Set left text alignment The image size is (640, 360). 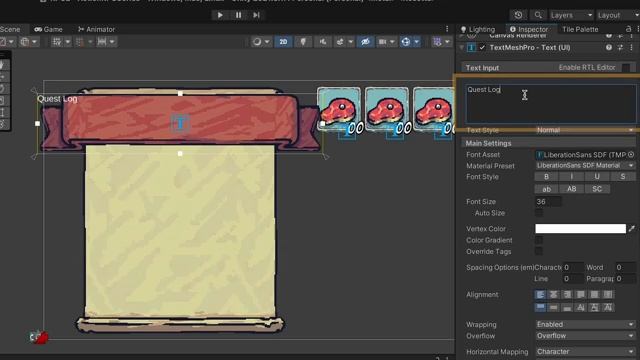pos(540,294)
